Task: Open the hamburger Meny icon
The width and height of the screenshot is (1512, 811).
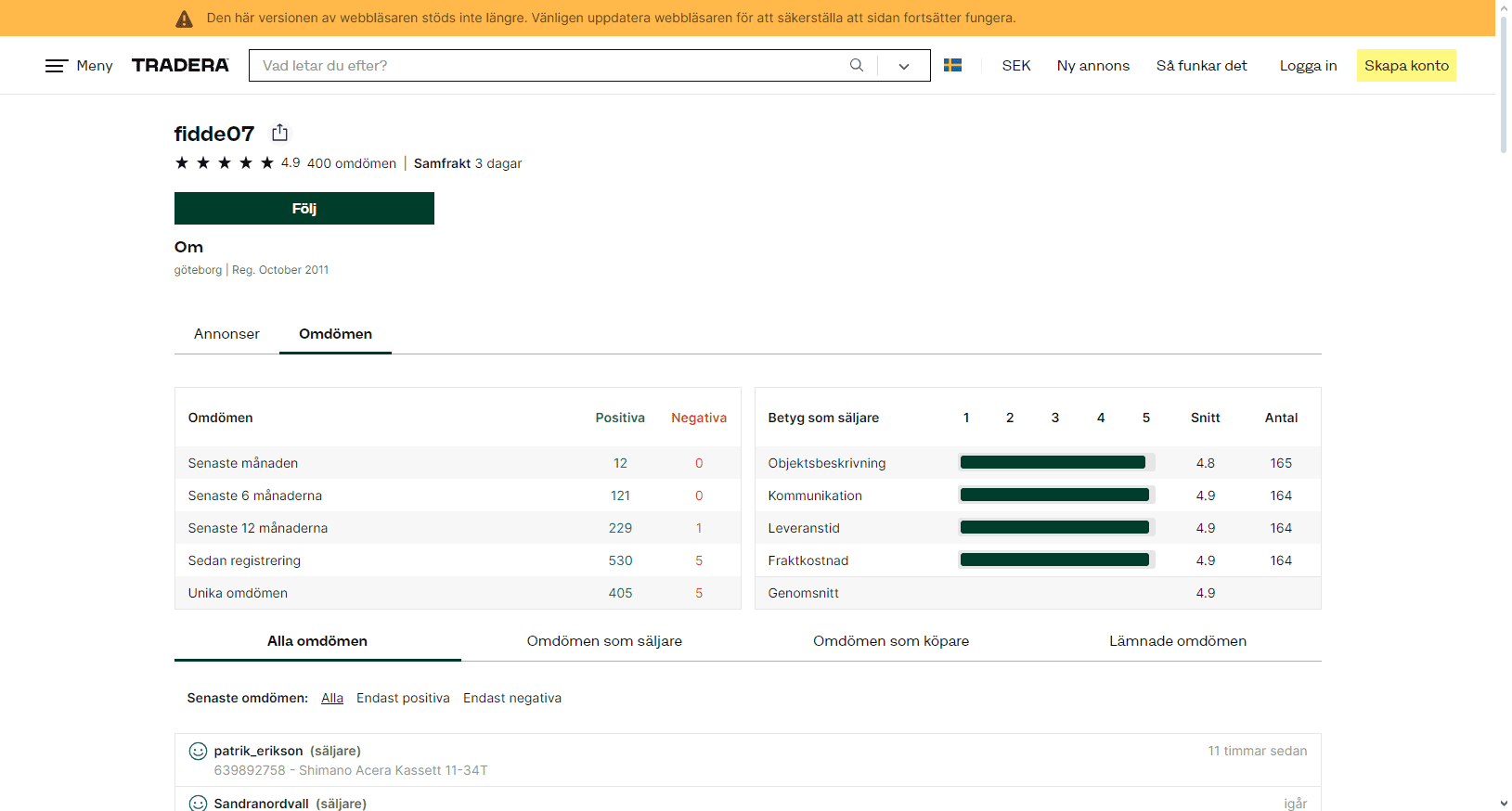Action: pos(57,66)
